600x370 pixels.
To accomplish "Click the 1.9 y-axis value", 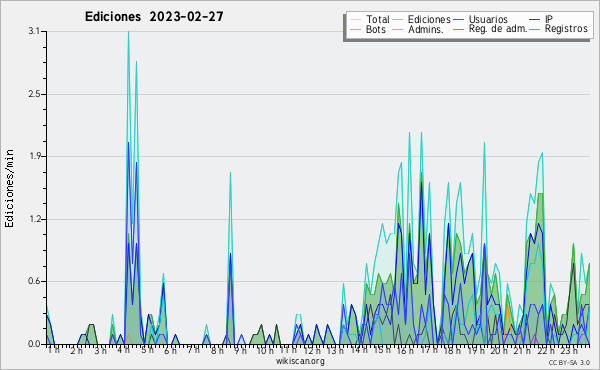I will [x=34, y=156].
